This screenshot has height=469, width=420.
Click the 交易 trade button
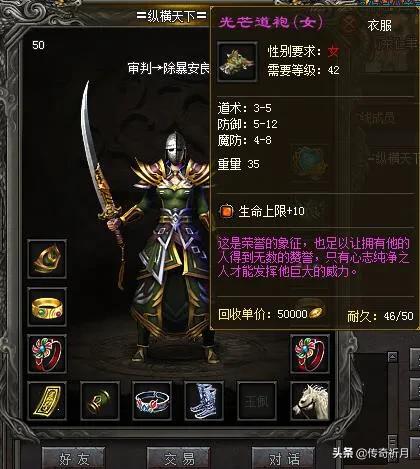click(179, 459)
